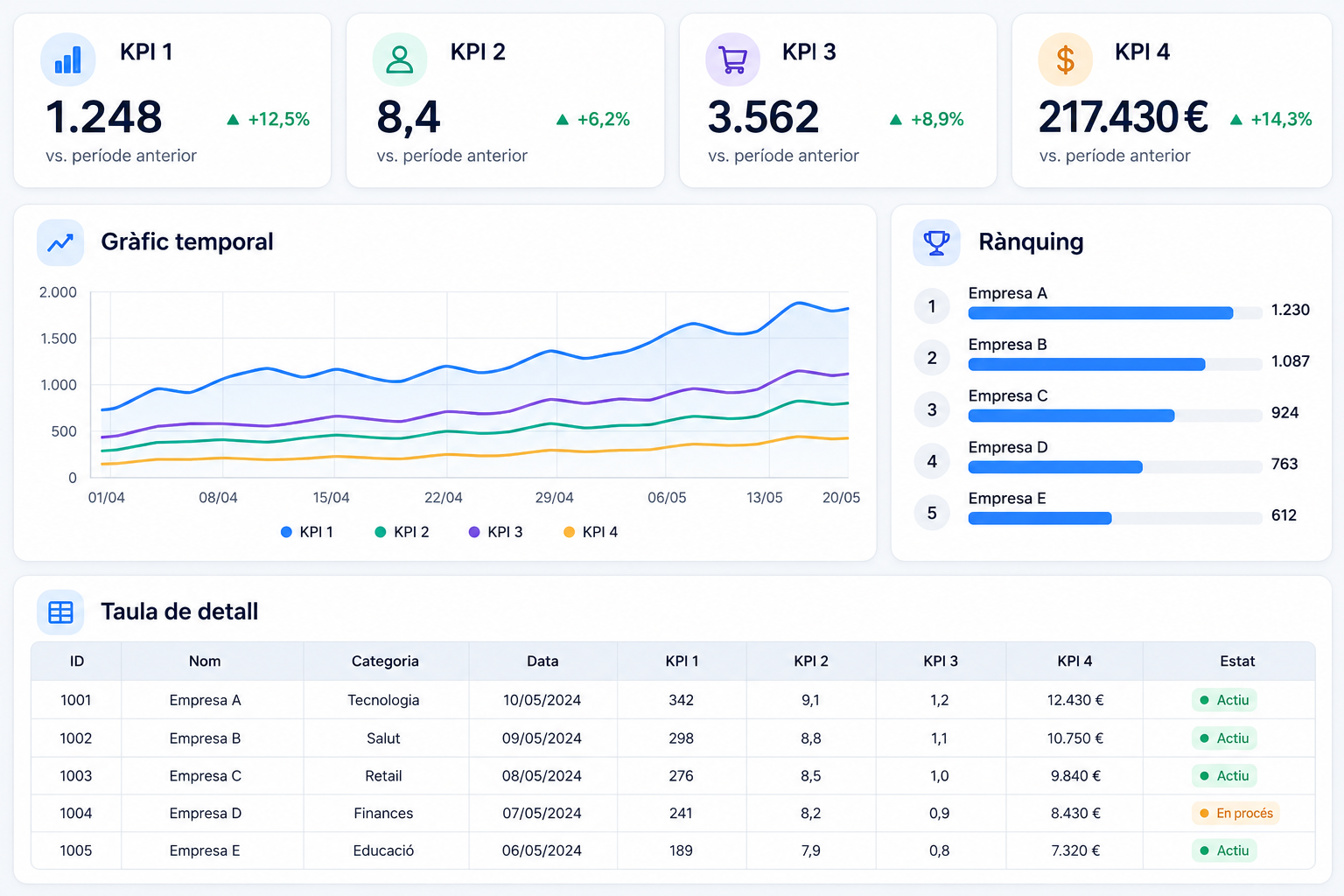Click the Retail category cell
Viewport: 1344px width, 896px height.
coord(383,776)
